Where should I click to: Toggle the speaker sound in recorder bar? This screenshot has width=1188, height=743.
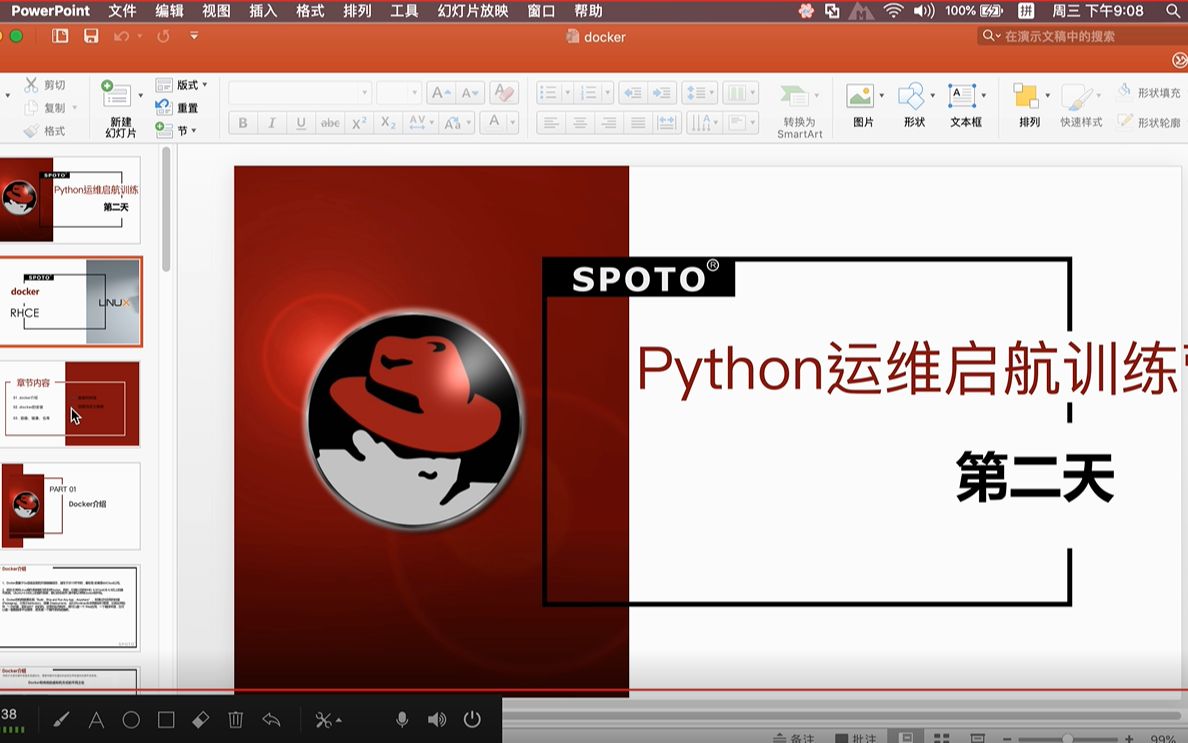tap(437, 720)
